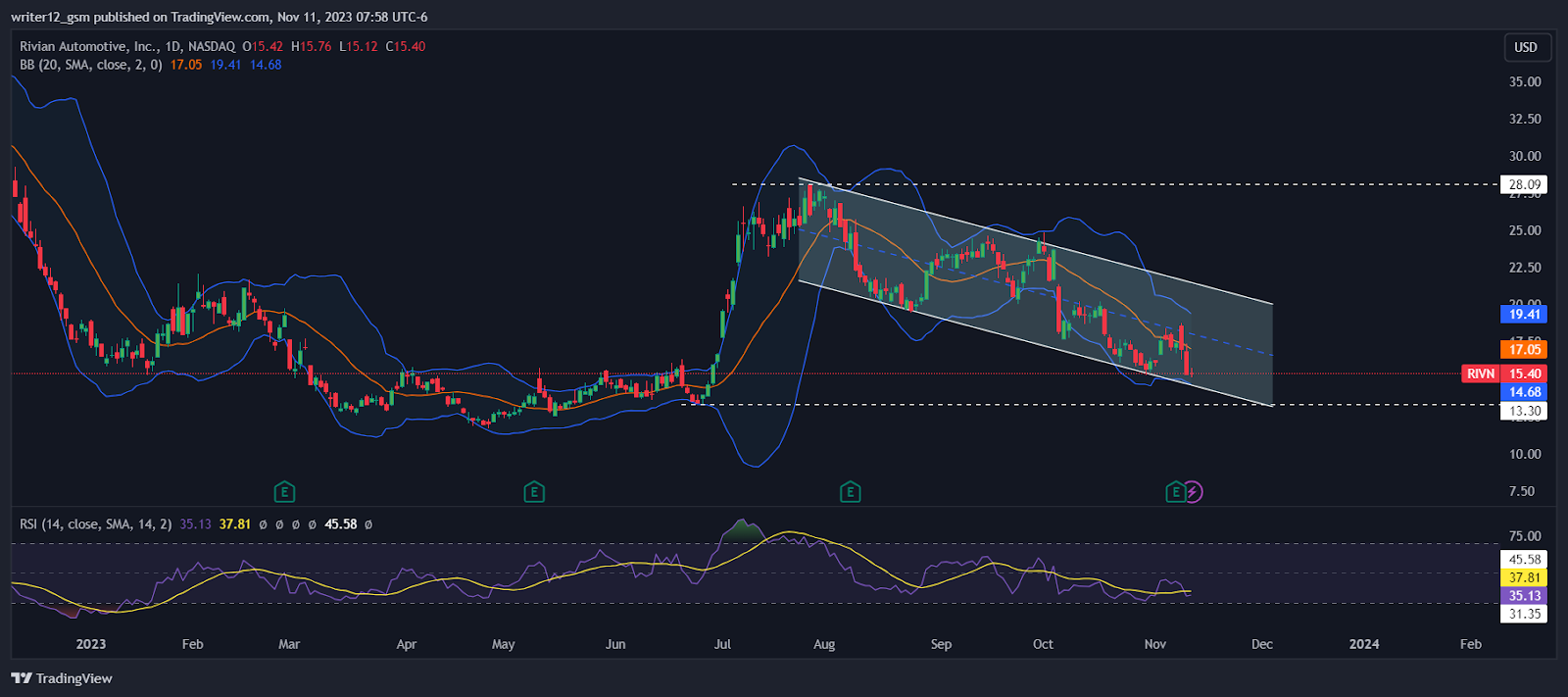Click the earnings marker under May
Viewport: 1568px width, 697px height.
[x=534, y=492]
